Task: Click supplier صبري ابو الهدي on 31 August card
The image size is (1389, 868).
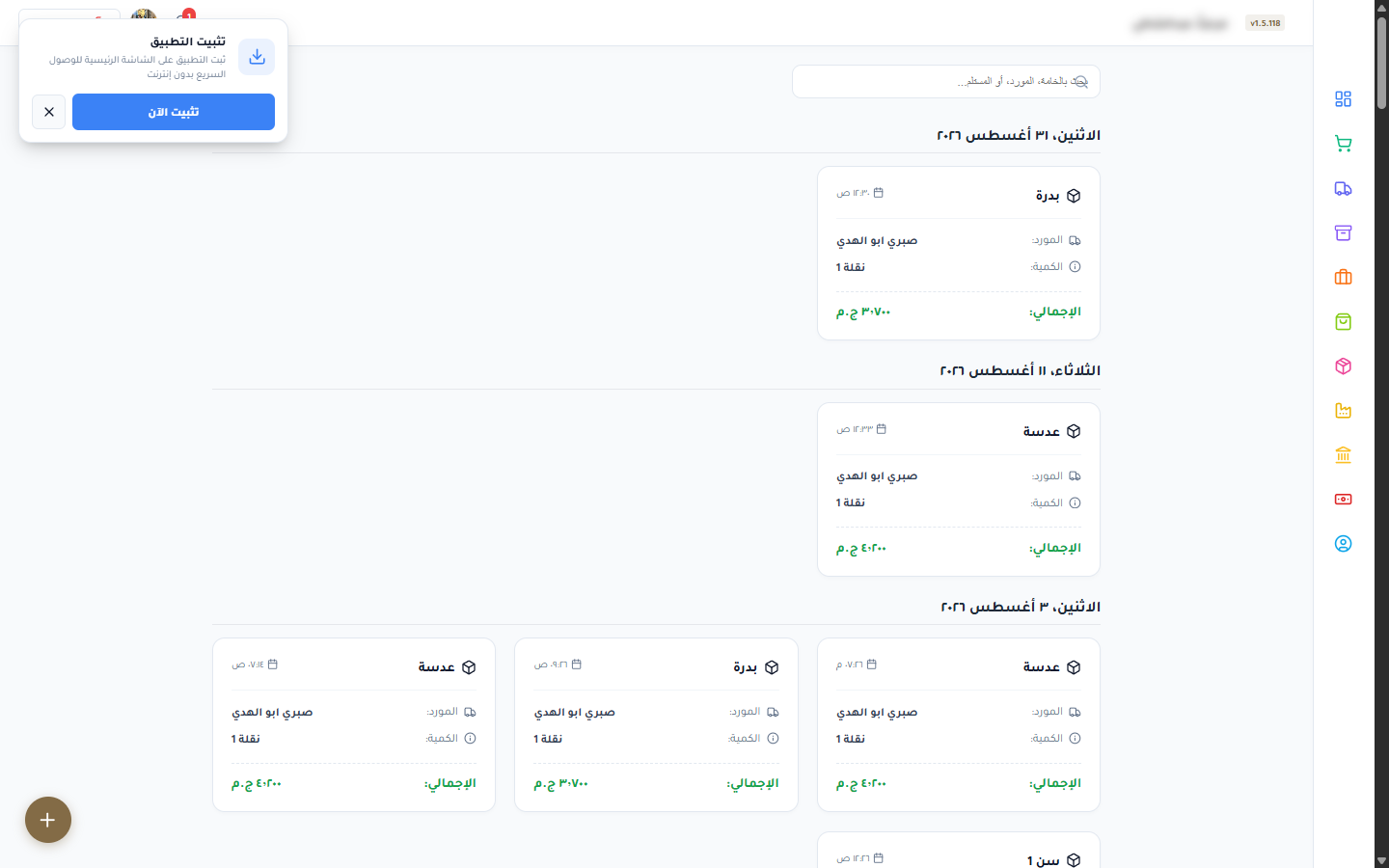Action: click(877, 240)
